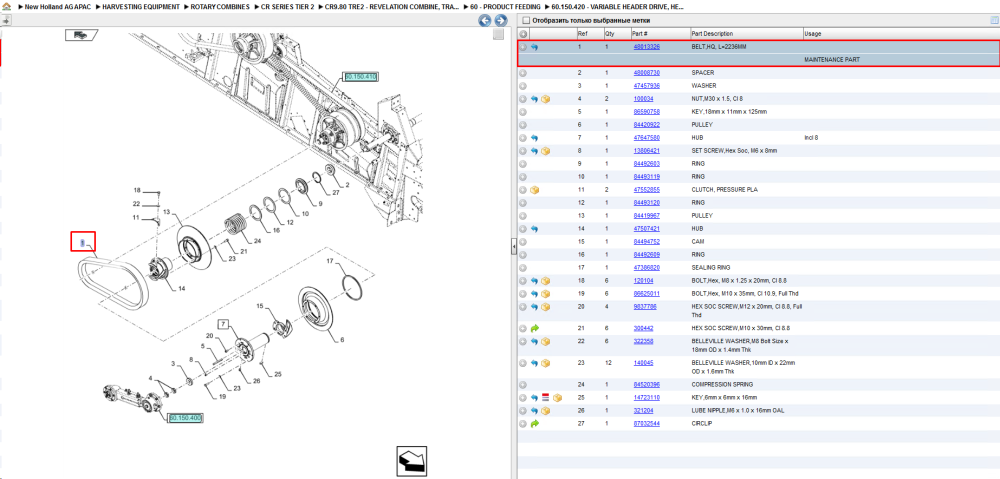This screenshot has height=479, width=1000.
Task: Go to the previous illustration with the left arrow
Action: coord(485,20)
